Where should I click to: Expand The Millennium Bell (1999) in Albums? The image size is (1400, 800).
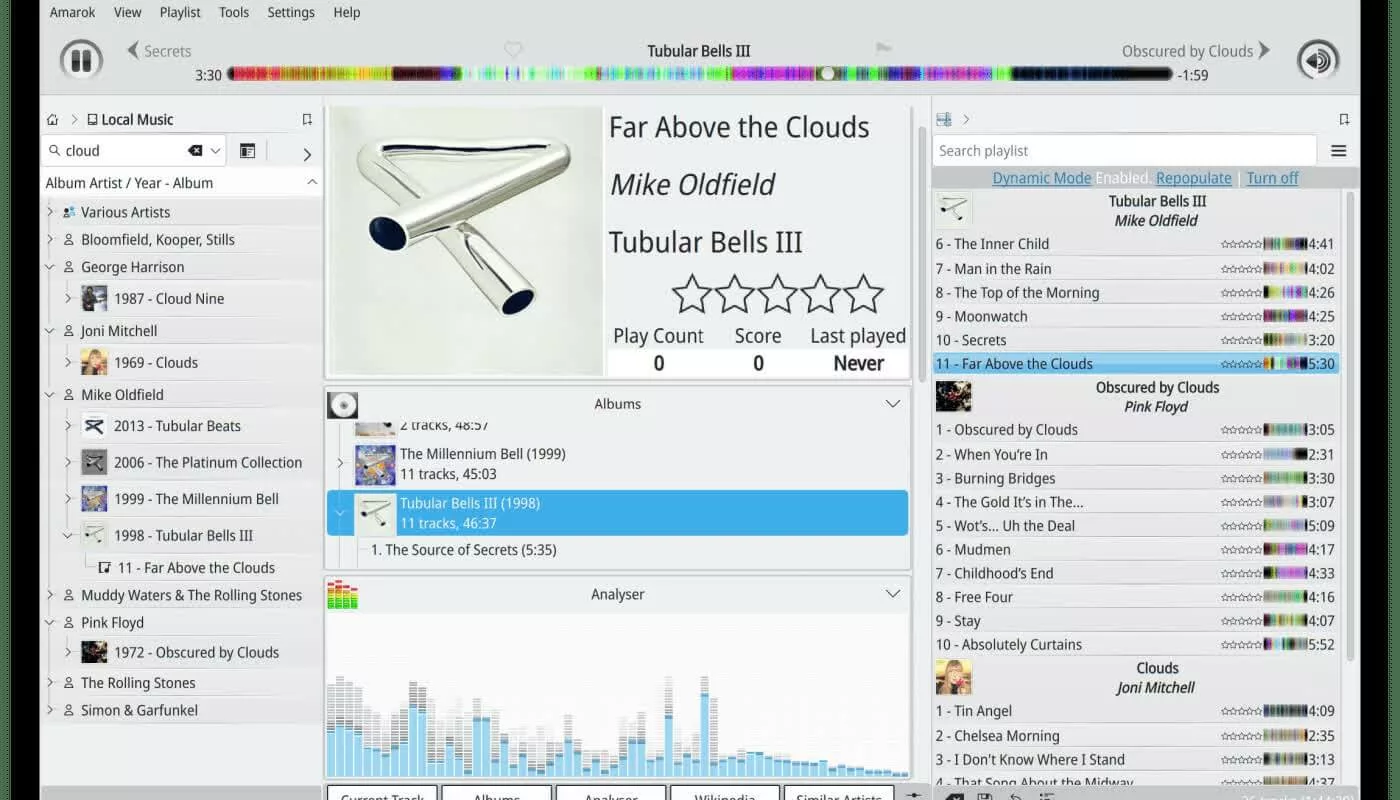(x=340, y=463)
